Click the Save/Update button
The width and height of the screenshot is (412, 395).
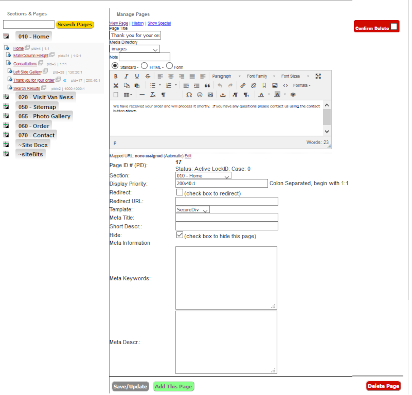[x=130, y=386]
